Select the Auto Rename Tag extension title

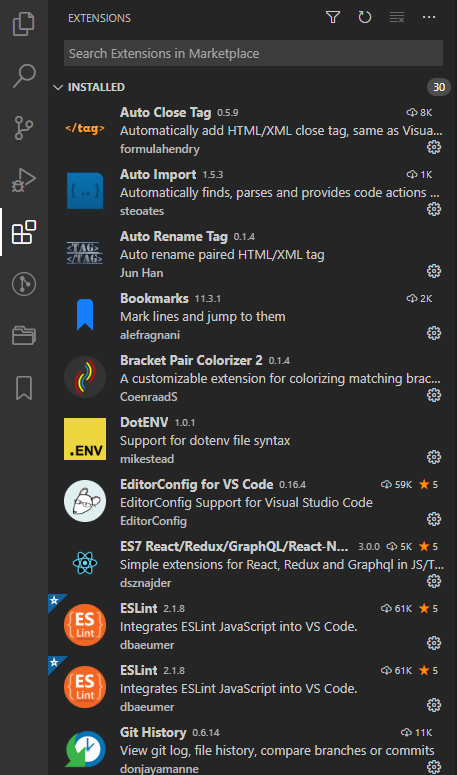tap(174, 236)
